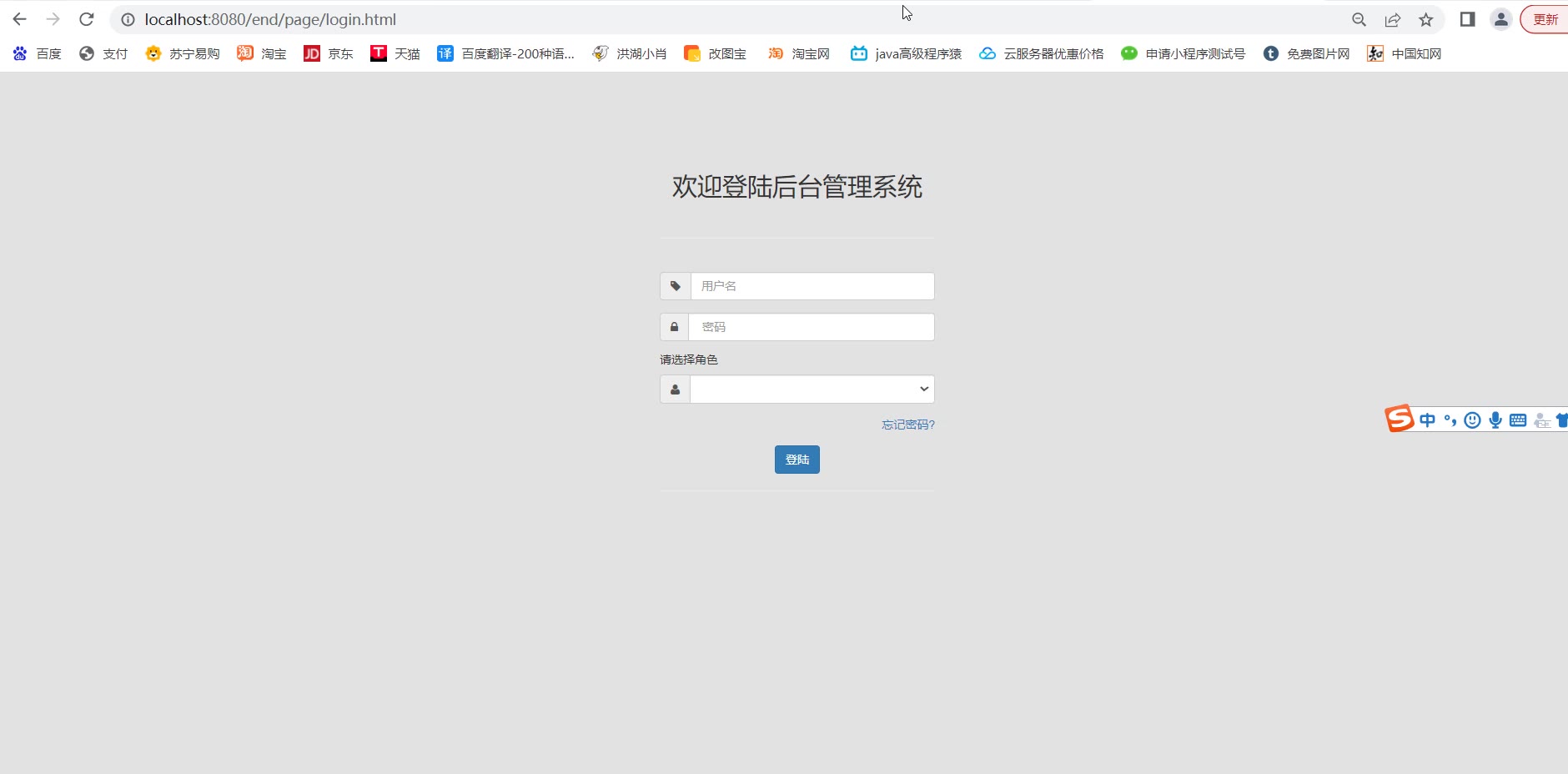Open the 京东 bookmark
This screenshot has width=1568, height=774.
[329, 53]
